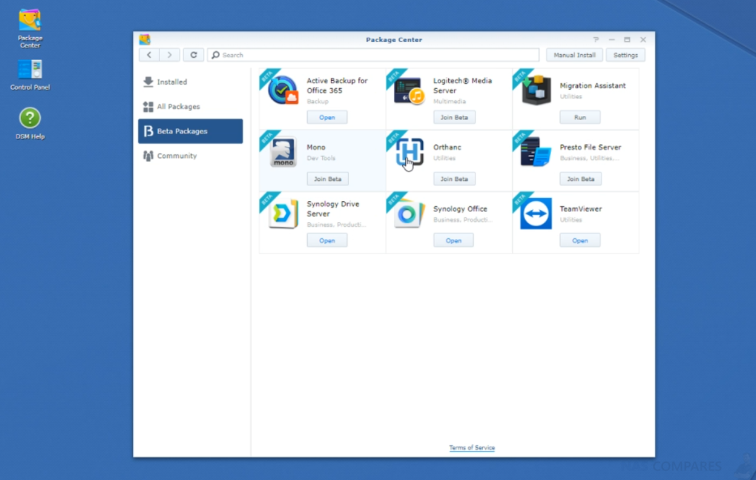Open Active Backup for Office 365
The height and width of the screenshot is (480, 756).
tap(327, 117)
